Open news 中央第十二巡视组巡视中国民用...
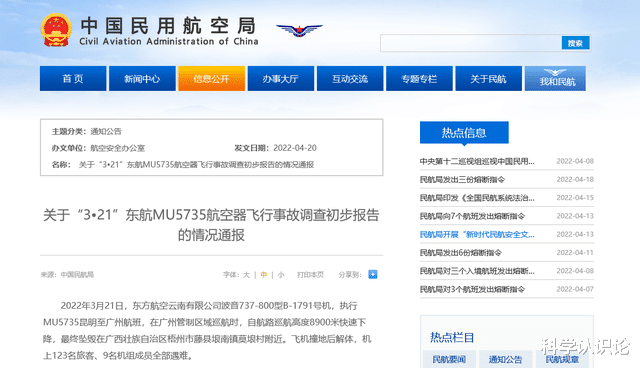The image size is (640, 368). point(477,161)
